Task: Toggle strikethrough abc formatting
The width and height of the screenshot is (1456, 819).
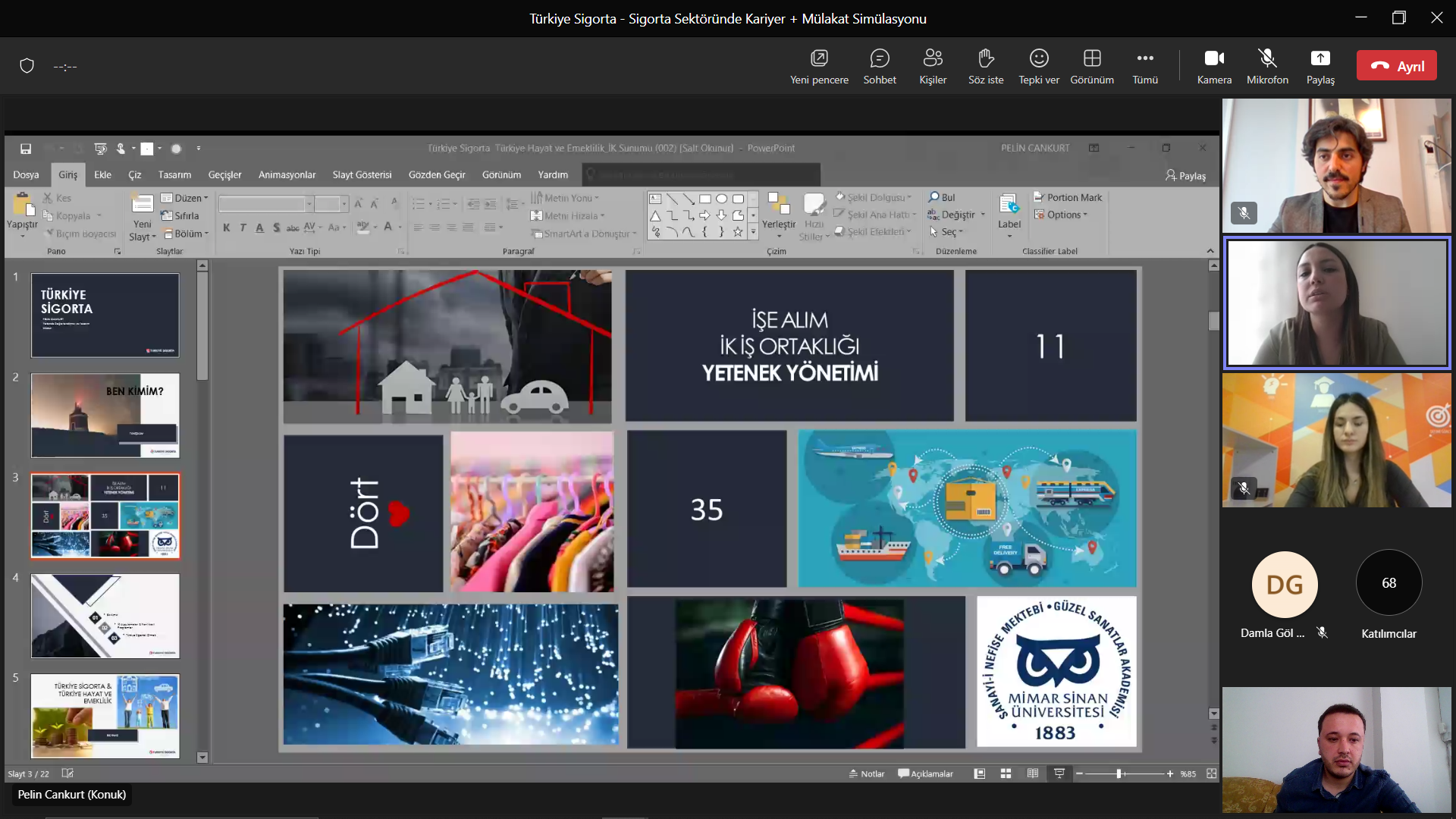Action: tap(293, 227)
